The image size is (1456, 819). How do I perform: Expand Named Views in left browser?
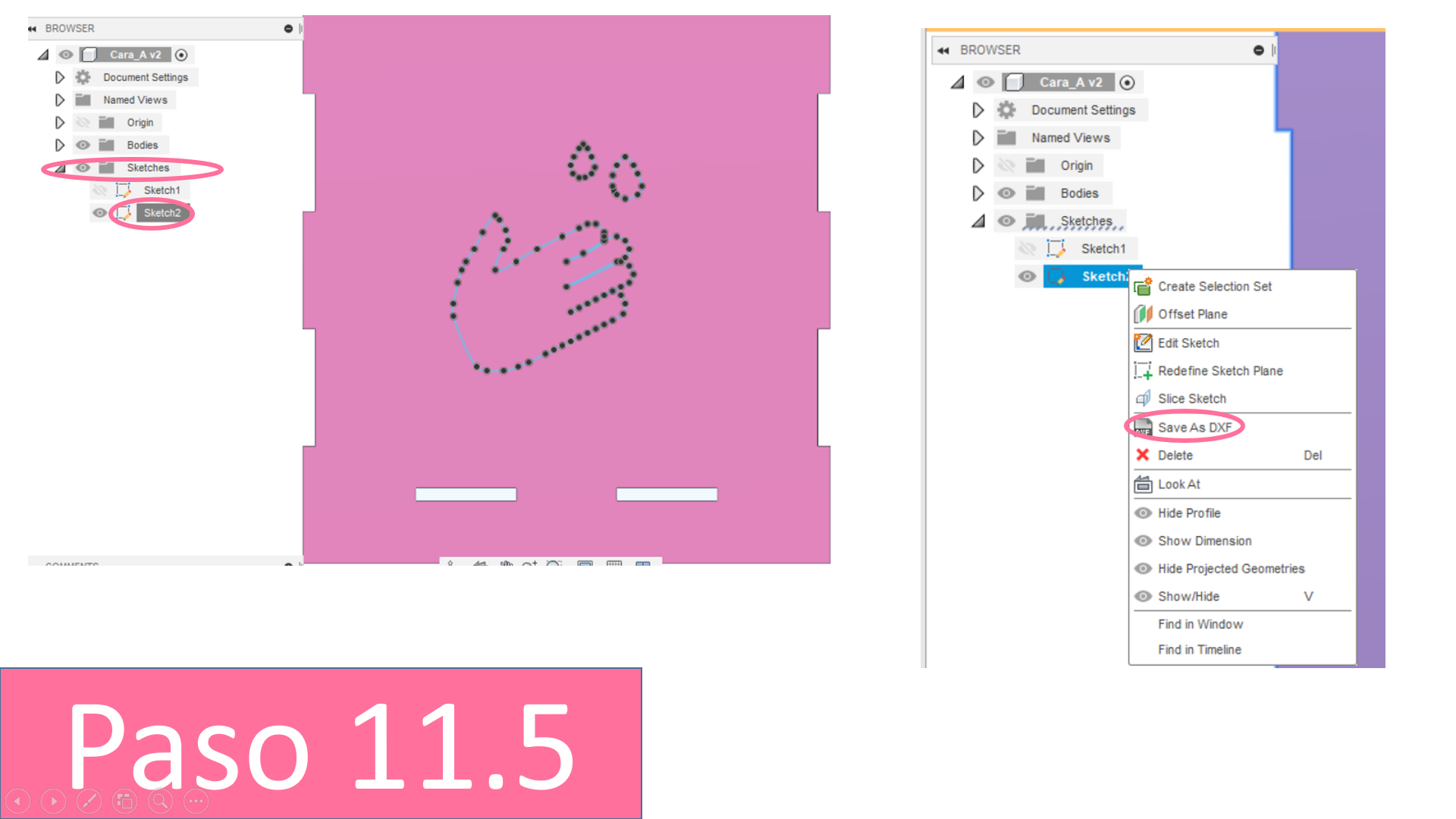(x=60, y=100)
